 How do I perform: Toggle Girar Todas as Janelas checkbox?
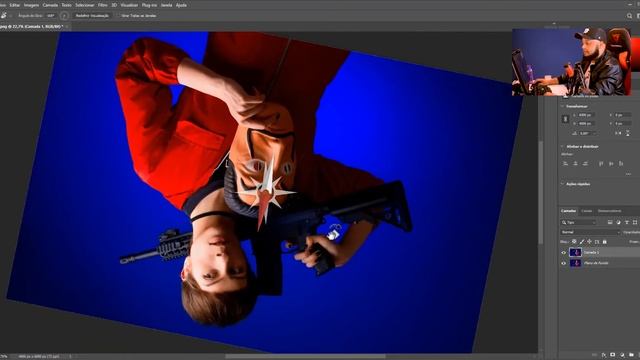(118, 16)
